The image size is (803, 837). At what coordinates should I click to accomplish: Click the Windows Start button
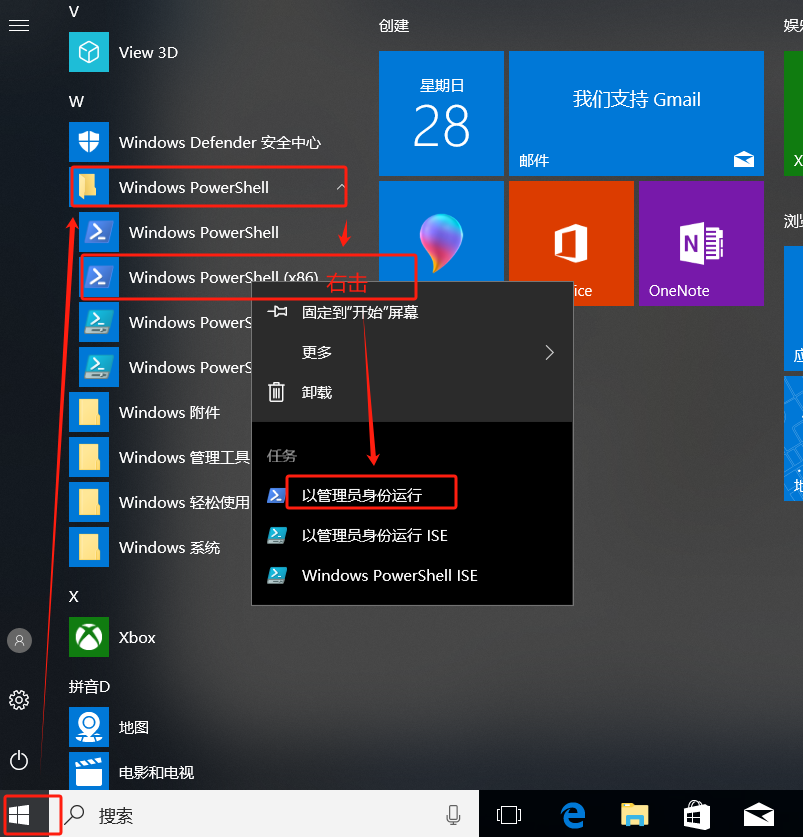pyautogui.click(x=19, y=815)
